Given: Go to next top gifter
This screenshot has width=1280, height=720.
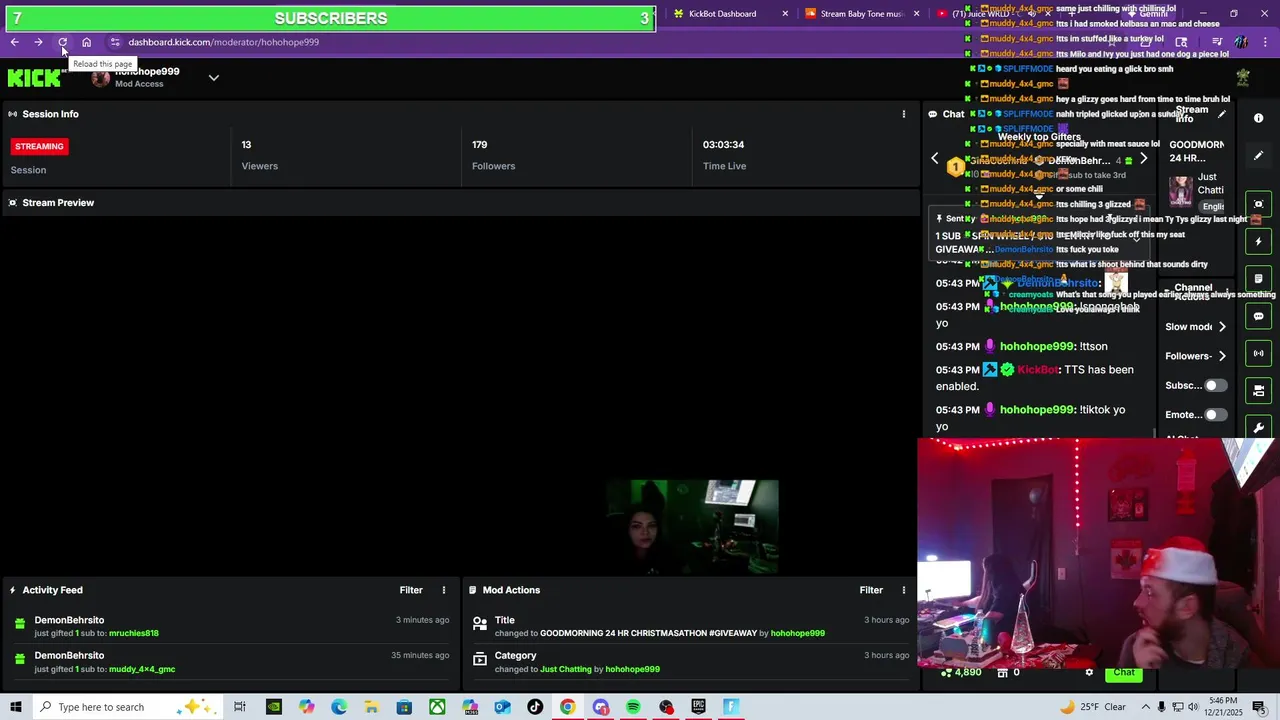Looking at the screenshot, I should click(x=1144, y=159).
